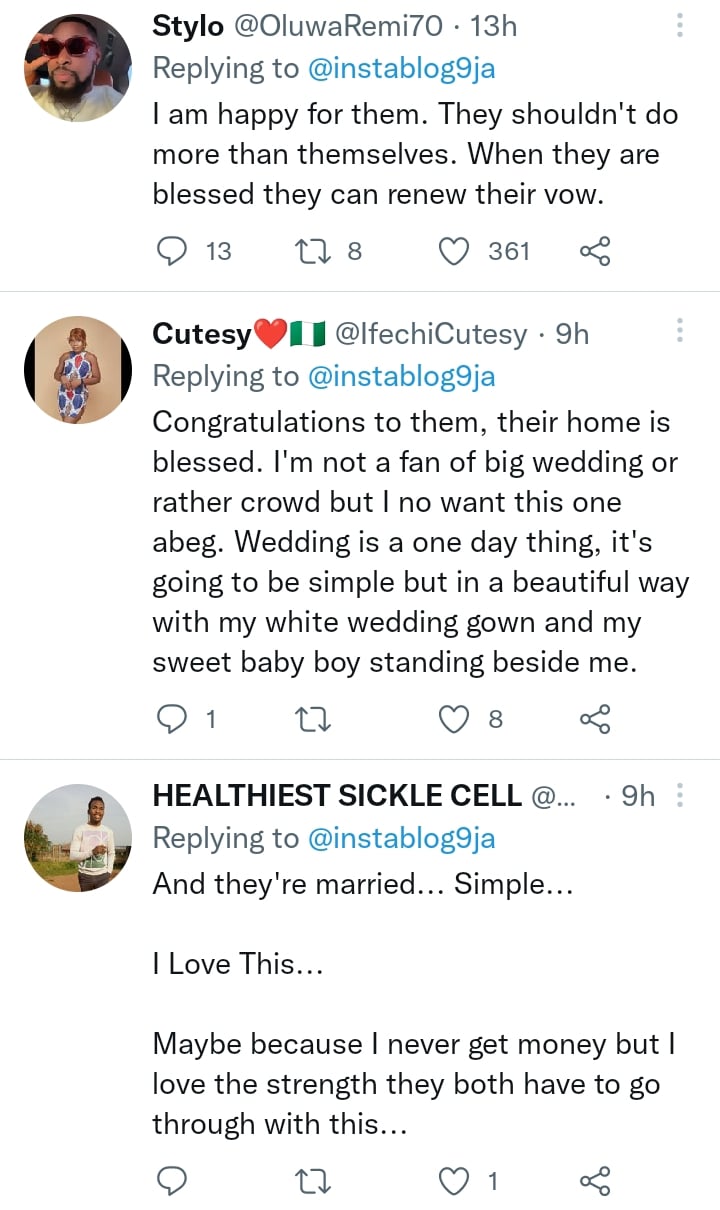Share HEALTHIEST SICKLE CELL's tweet
This screenshot has width=720, height=1210.
594,1181
